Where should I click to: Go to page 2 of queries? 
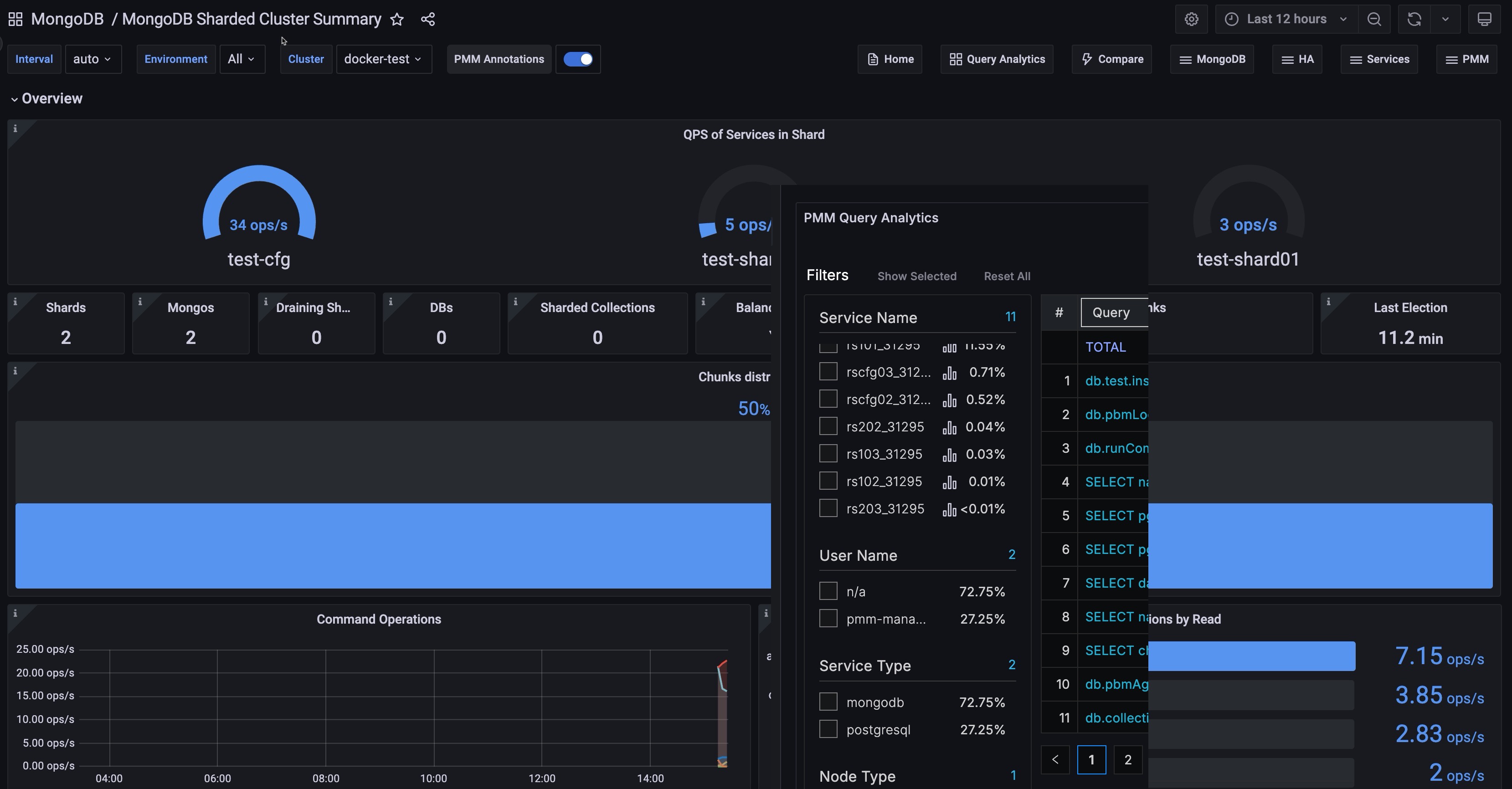(x=1127, y=760)
